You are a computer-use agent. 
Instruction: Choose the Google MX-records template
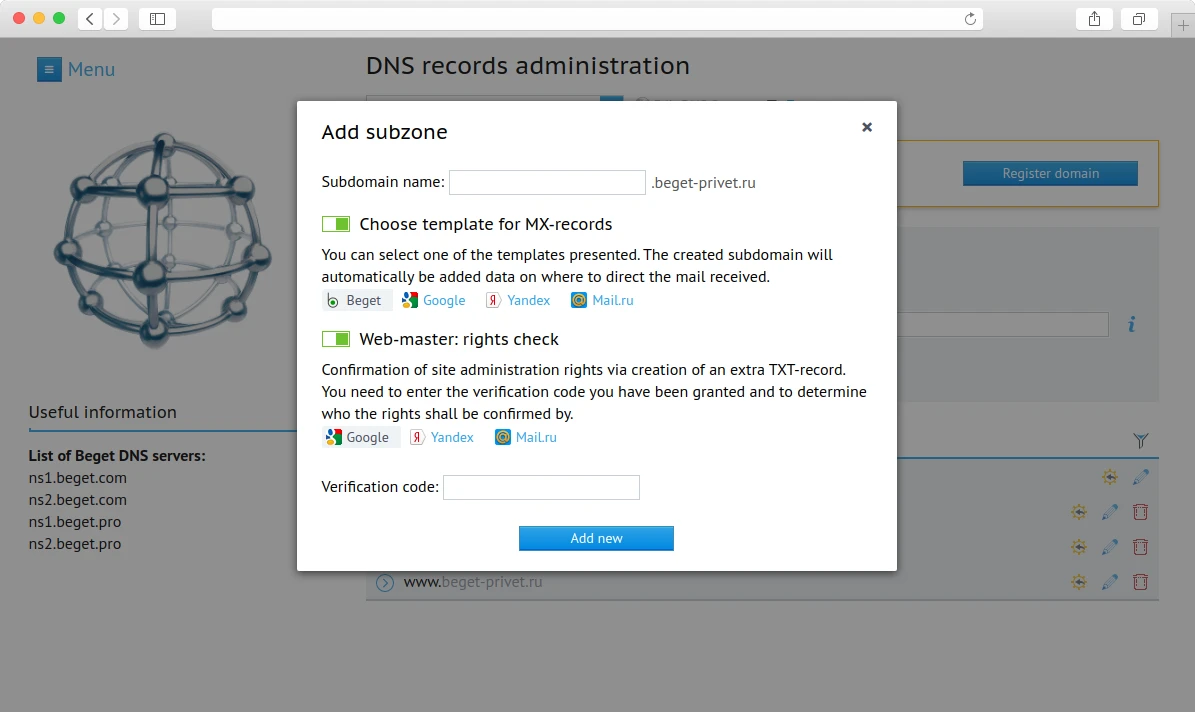point(434,300)
